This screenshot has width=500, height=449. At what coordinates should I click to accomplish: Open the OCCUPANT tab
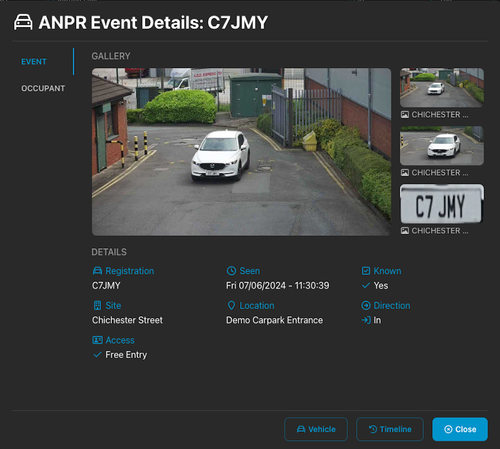[x=43, y=88]
